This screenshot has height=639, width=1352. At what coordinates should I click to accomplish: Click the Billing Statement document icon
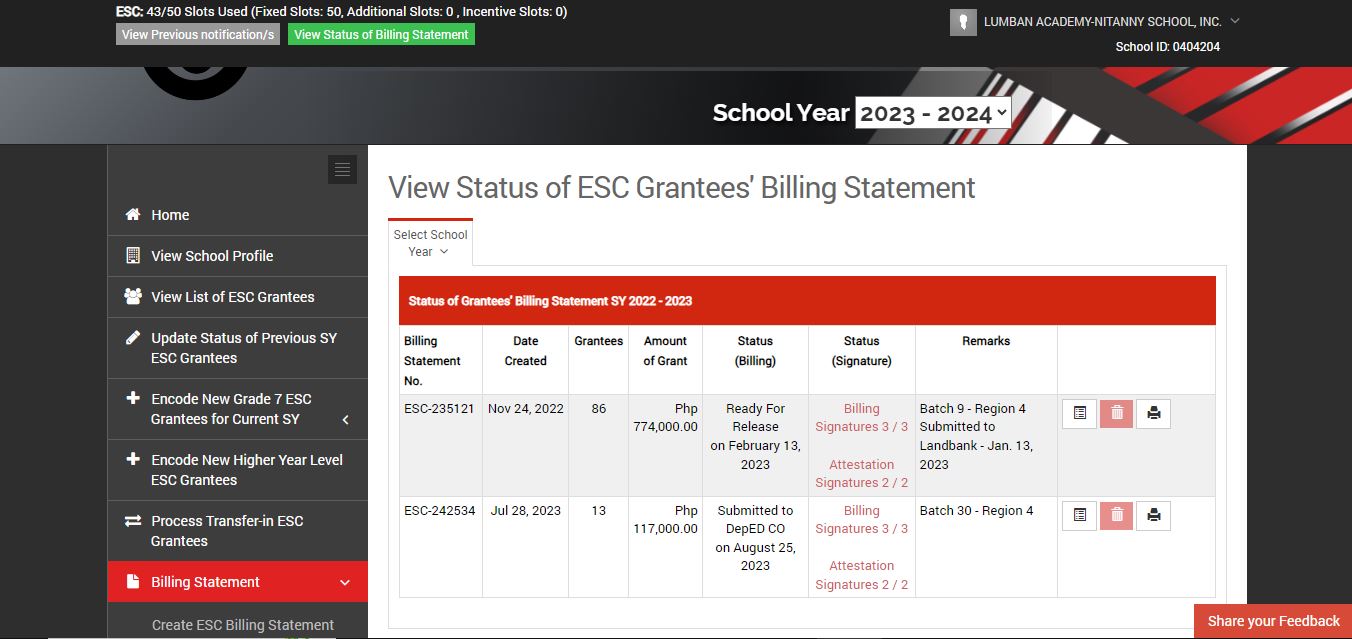132,582
